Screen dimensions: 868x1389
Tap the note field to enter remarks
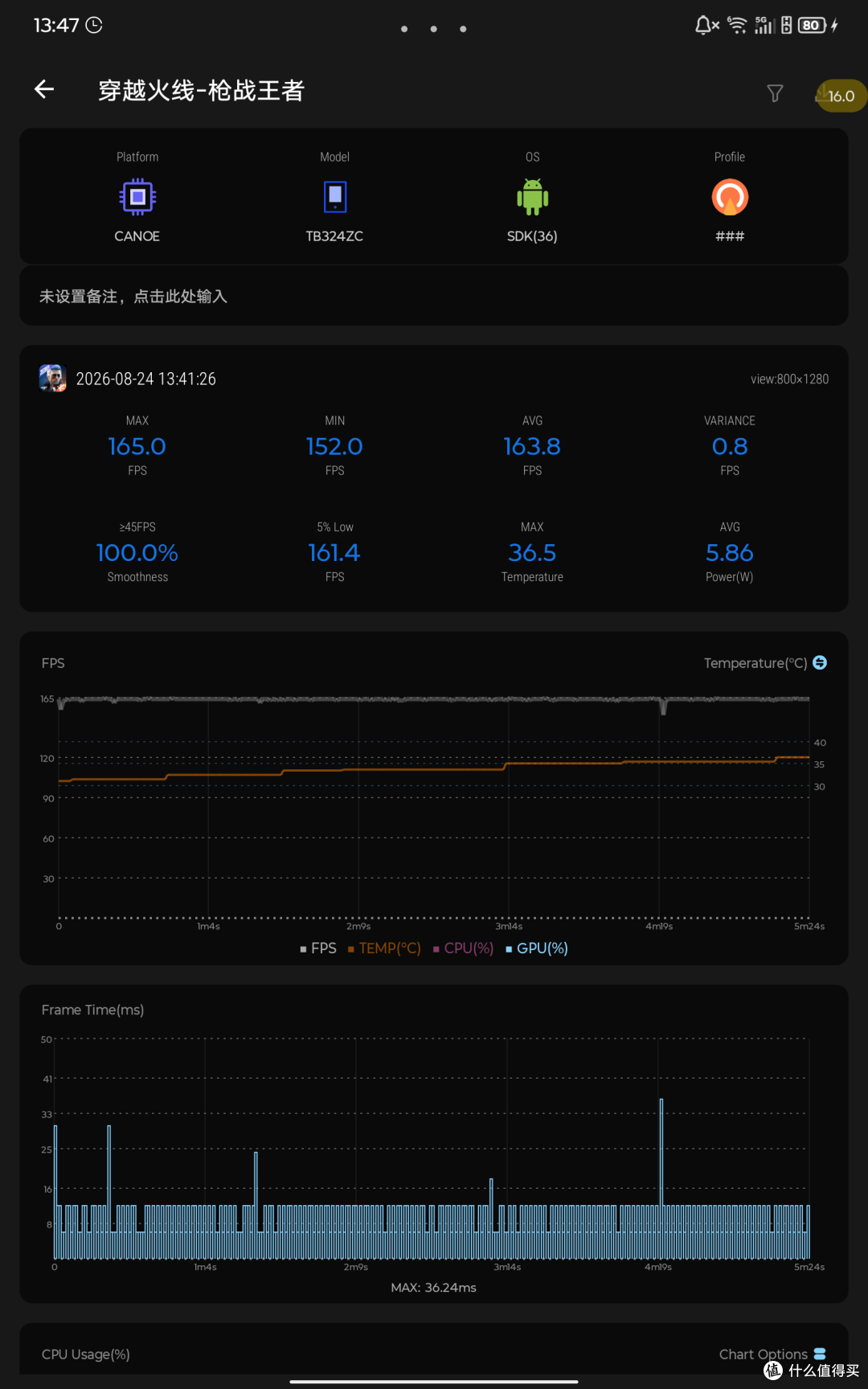tap(434, 297)
